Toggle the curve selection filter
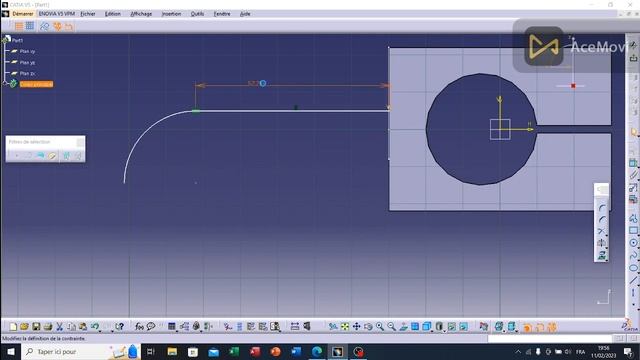Screen dimensions: 640x360 point(28,156)
